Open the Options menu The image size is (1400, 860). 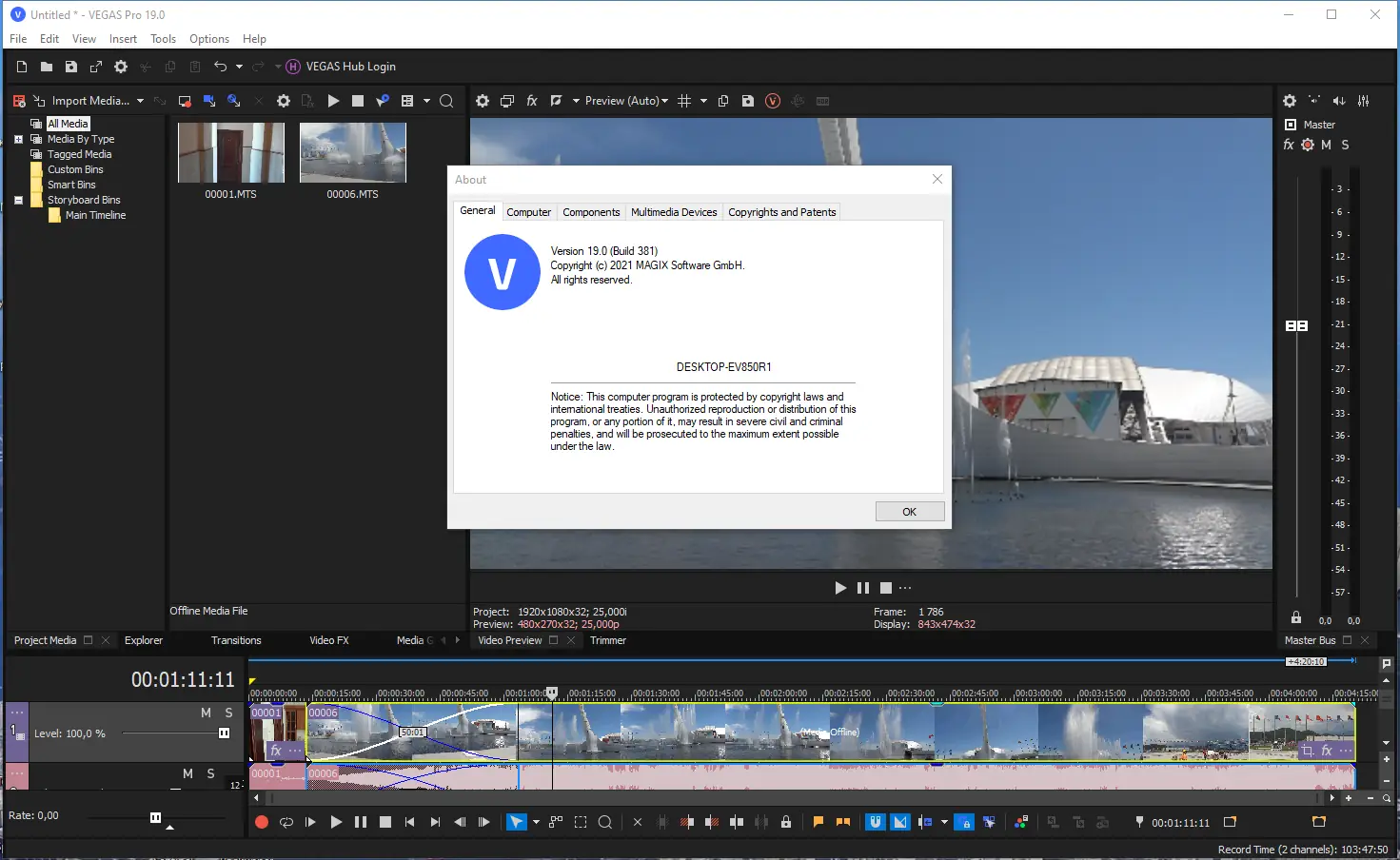click(209, 39)
